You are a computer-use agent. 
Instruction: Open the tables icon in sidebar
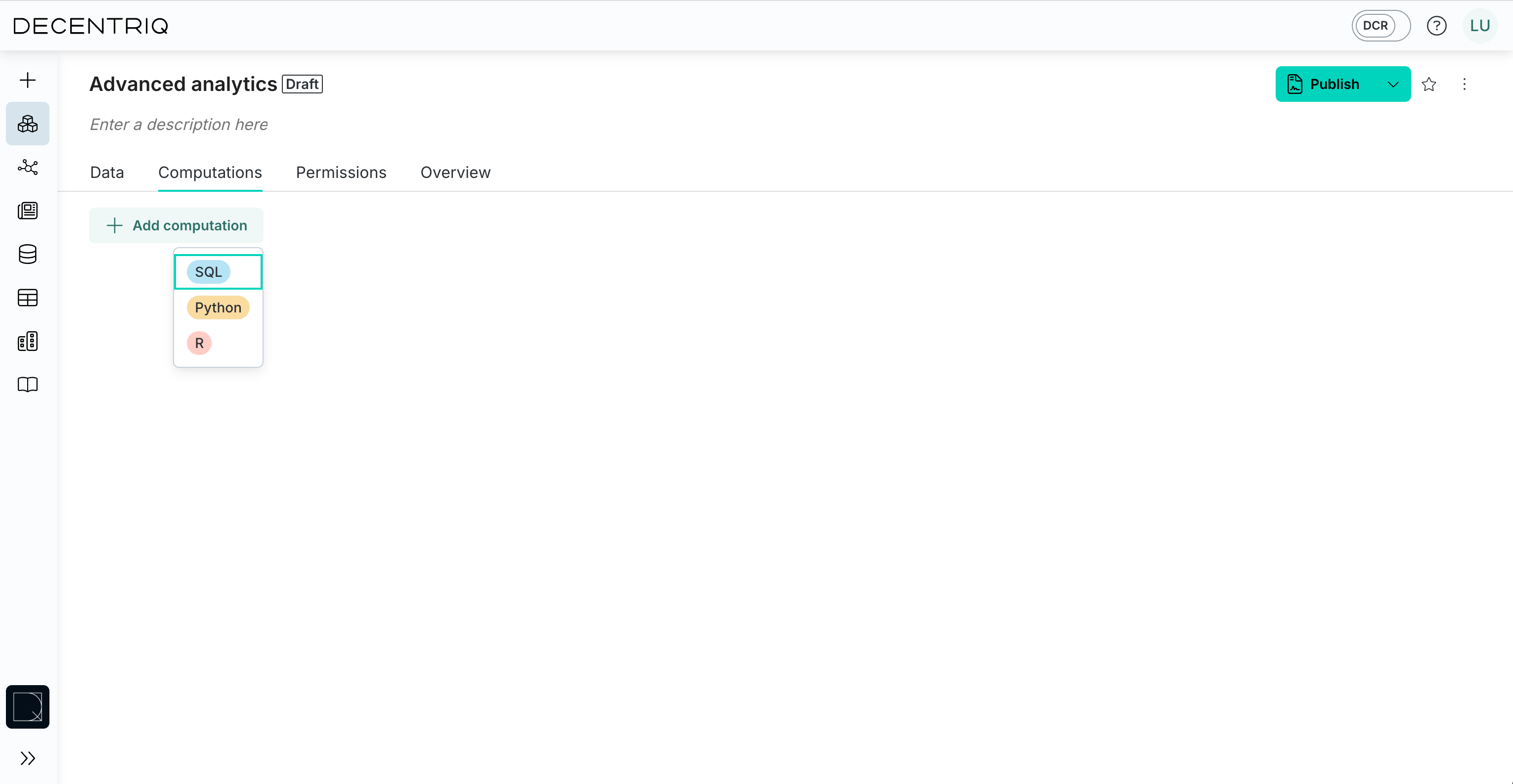[x=27, y=298]
